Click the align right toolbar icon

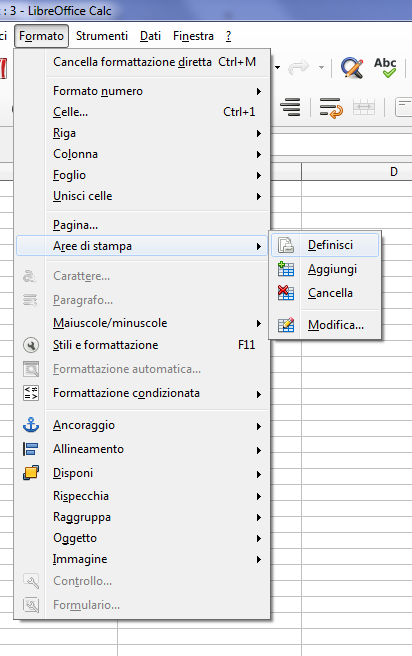(x=291, y=108)
